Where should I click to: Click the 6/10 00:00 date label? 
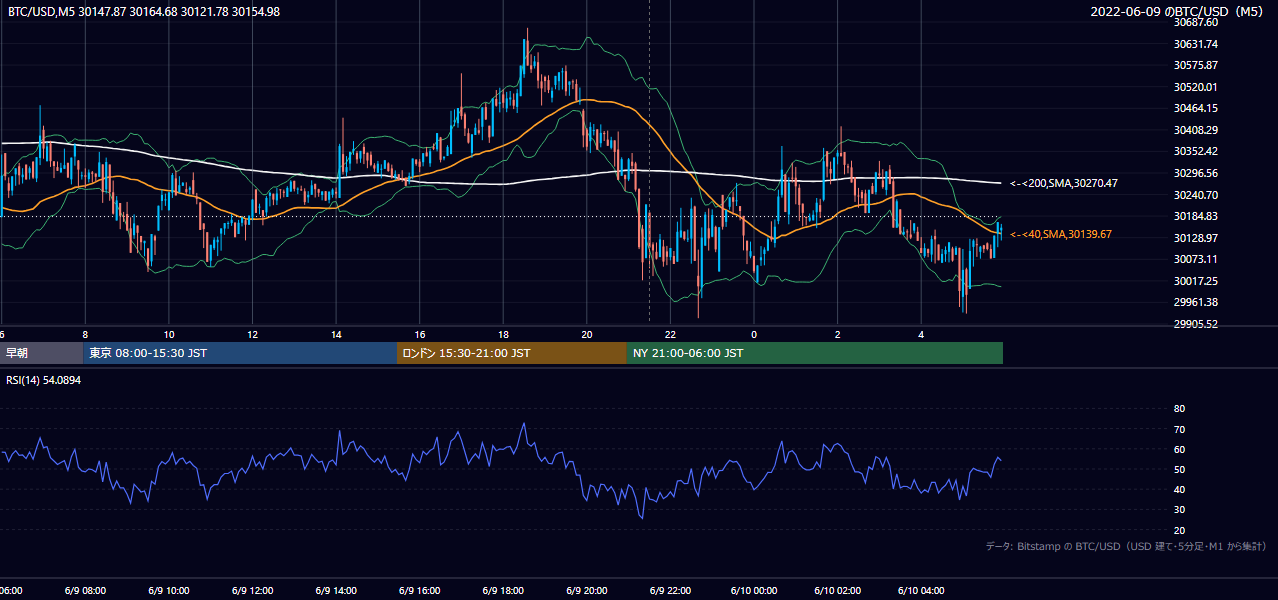point(754,591)
